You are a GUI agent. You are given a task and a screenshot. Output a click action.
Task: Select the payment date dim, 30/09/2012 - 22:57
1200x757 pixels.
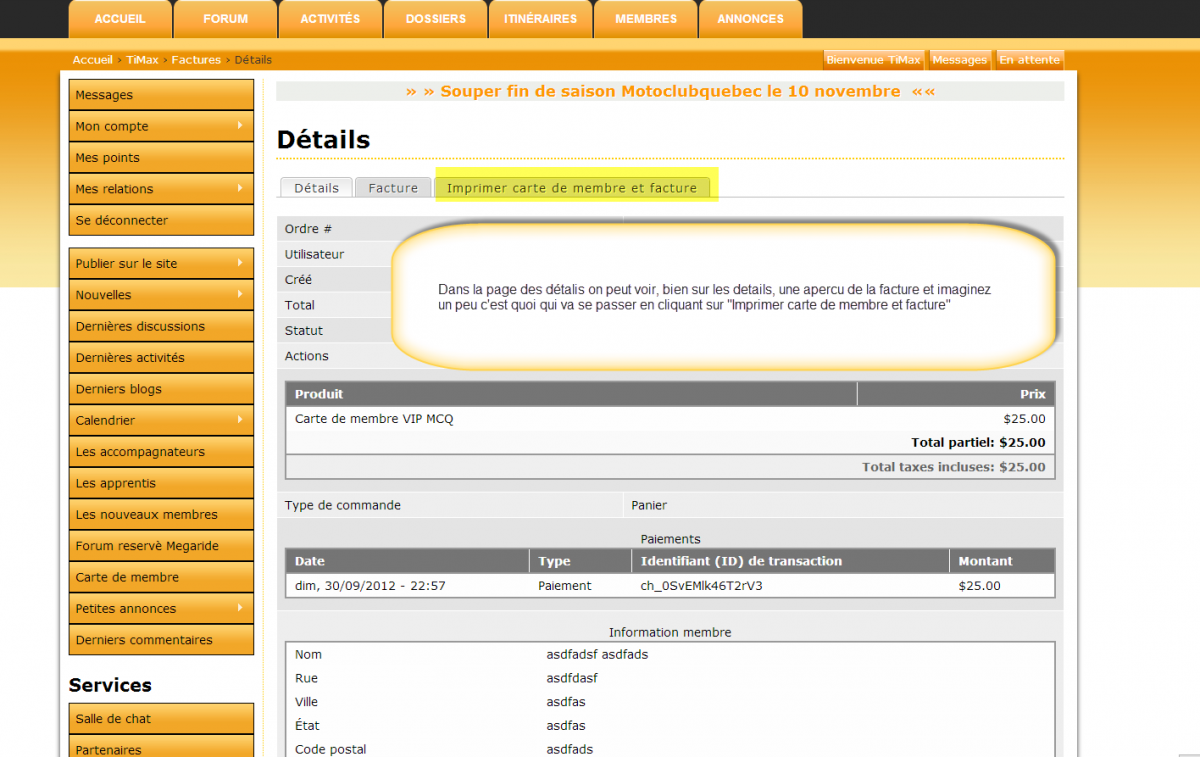370,586
